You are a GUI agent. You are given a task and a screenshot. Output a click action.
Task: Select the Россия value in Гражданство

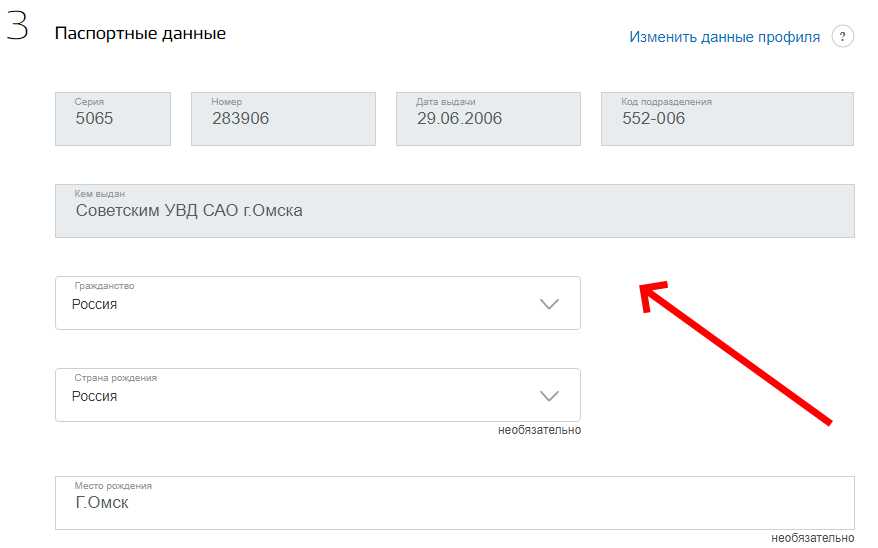coord(95,305)
